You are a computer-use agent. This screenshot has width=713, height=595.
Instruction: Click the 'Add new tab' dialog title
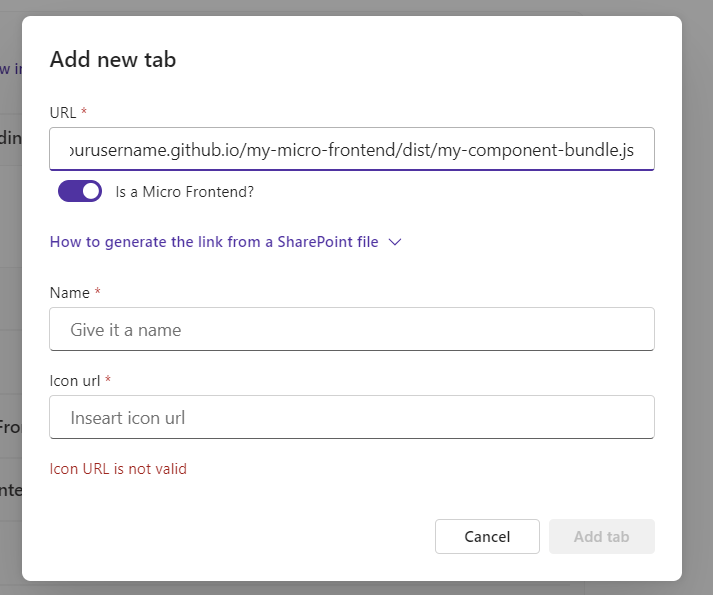point(113,60)
